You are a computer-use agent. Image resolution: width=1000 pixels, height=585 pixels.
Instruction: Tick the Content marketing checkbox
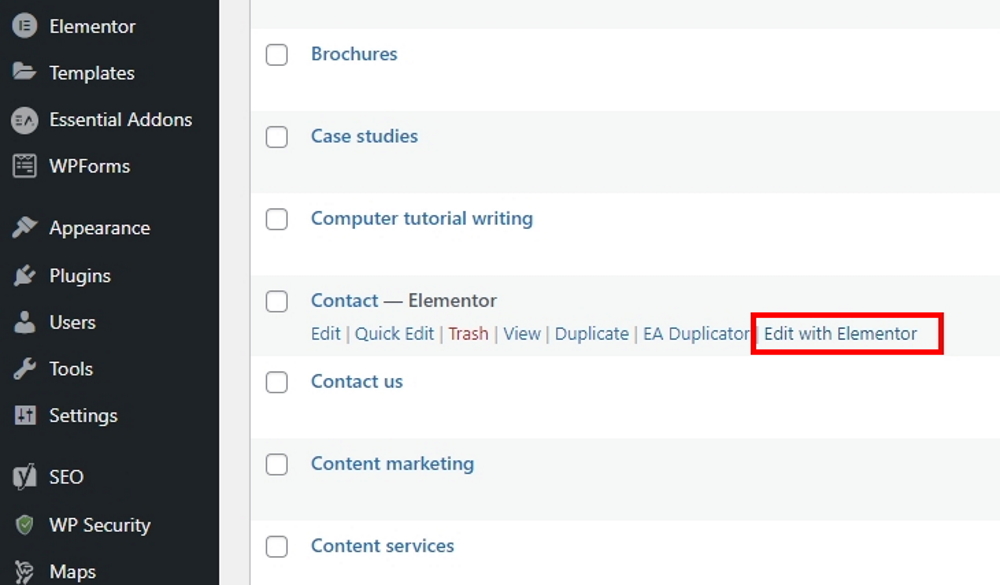tap(277, 464)
